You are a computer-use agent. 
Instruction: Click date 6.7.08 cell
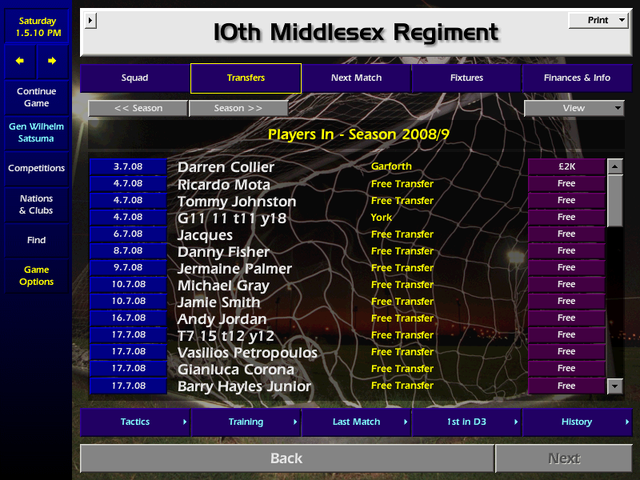[x=128, y=234]
